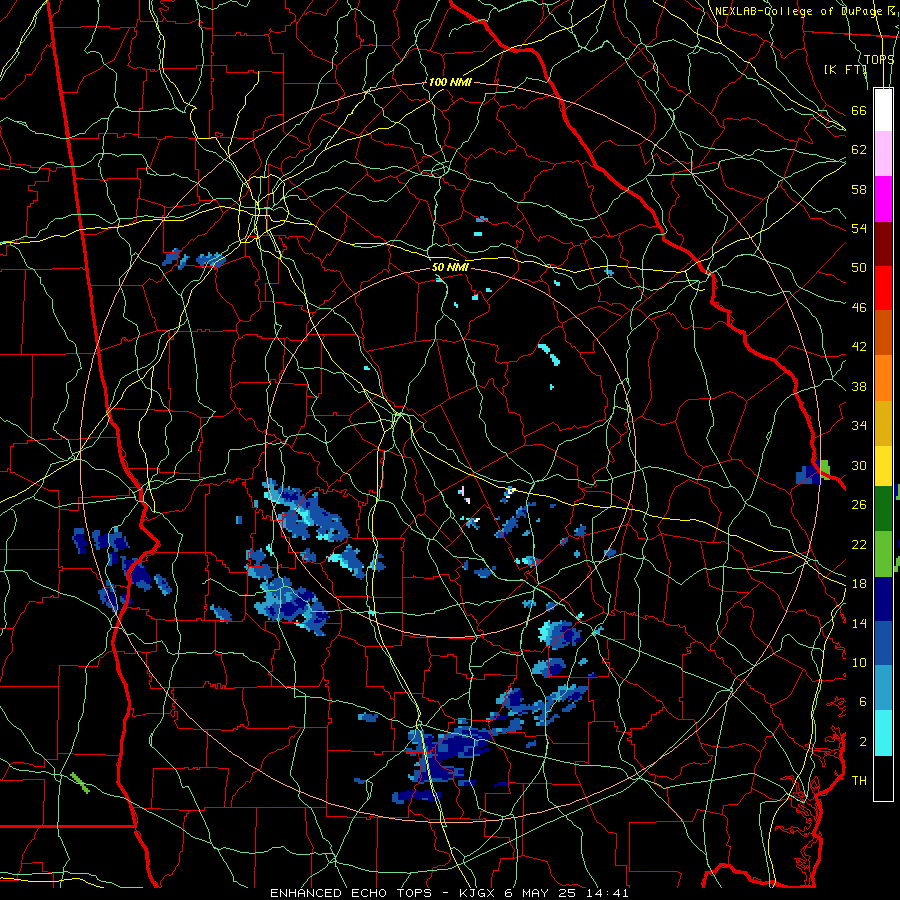Click the magenta legend swatch
The height and width of the screenshot is (900, 900).
pos(883,199)
